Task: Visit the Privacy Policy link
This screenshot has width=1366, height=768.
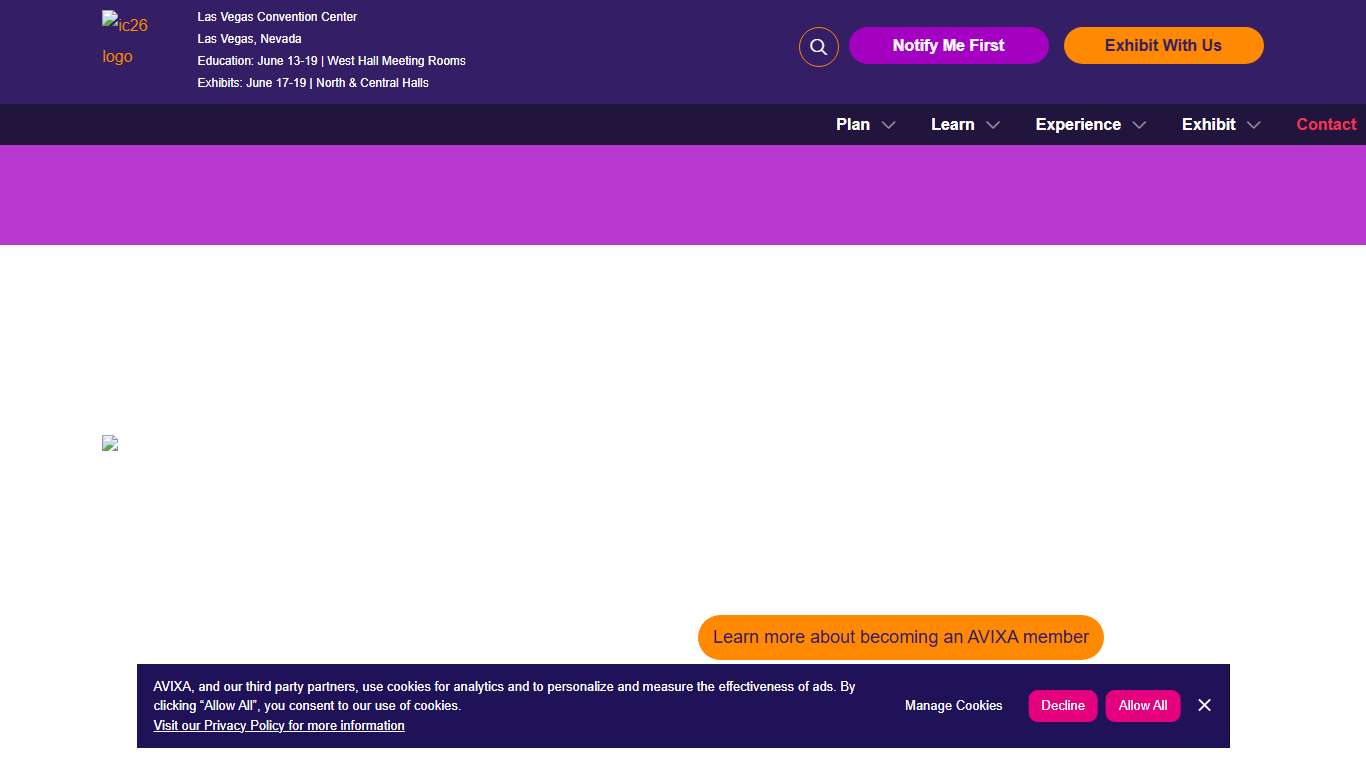Action: pyautogui.click(x=279, y=726)
